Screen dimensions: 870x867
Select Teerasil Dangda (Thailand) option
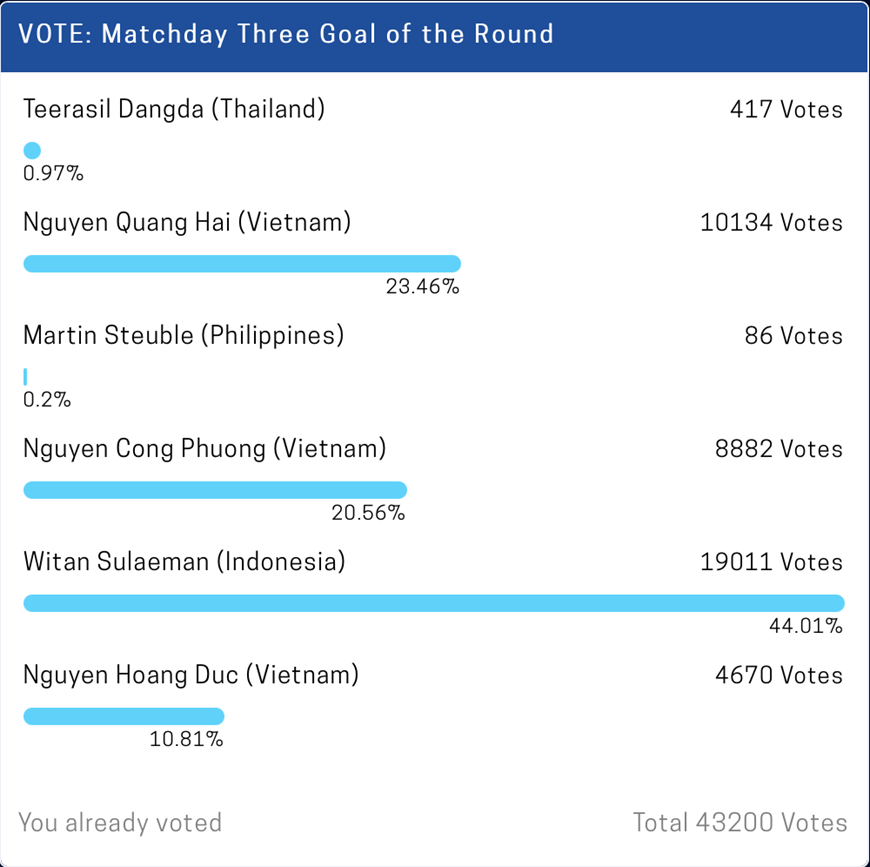(174, 109)
